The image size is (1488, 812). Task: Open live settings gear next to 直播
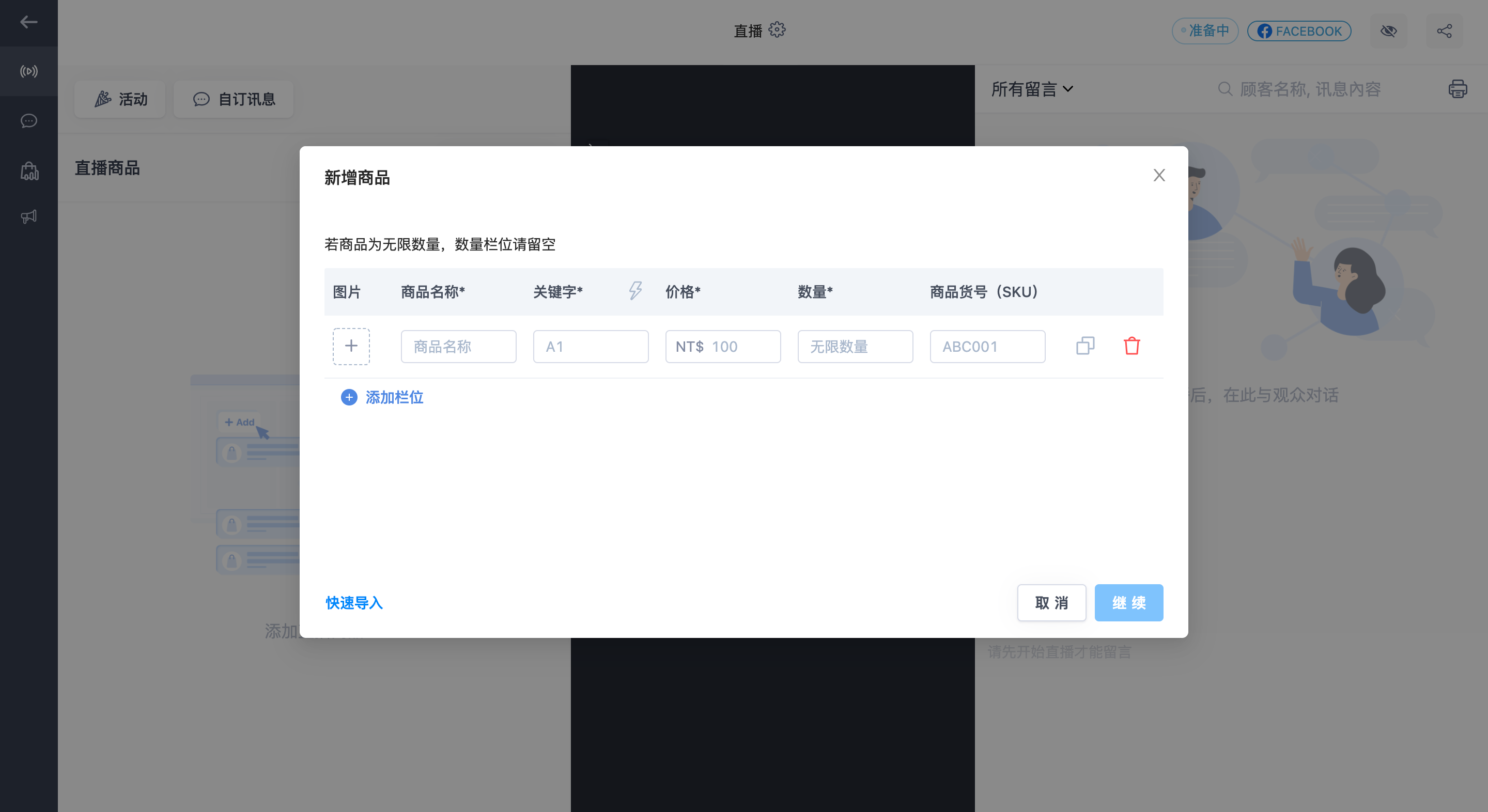[777, 29]
